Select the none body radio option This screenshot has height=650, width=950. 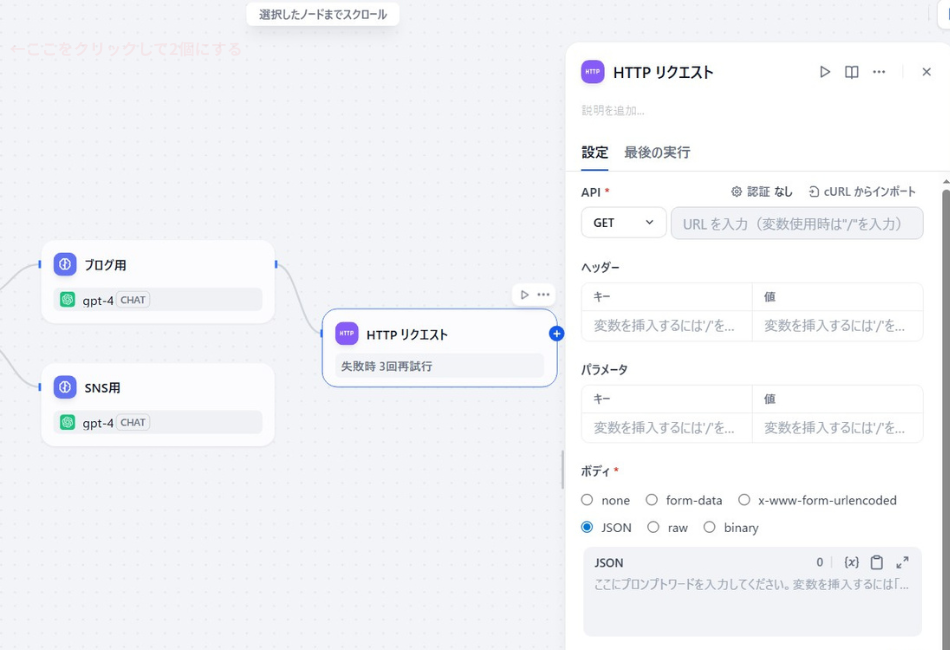(x=587, y=500)
